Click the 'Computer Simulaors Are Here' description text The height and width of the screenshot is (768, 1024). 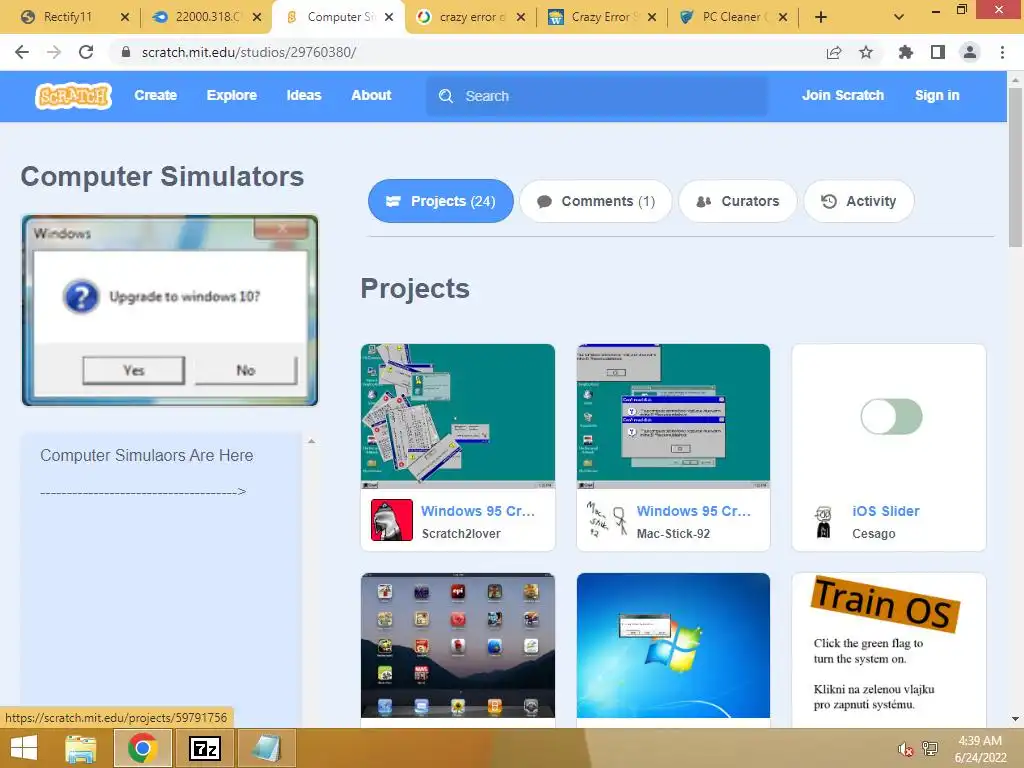(147, 455)
